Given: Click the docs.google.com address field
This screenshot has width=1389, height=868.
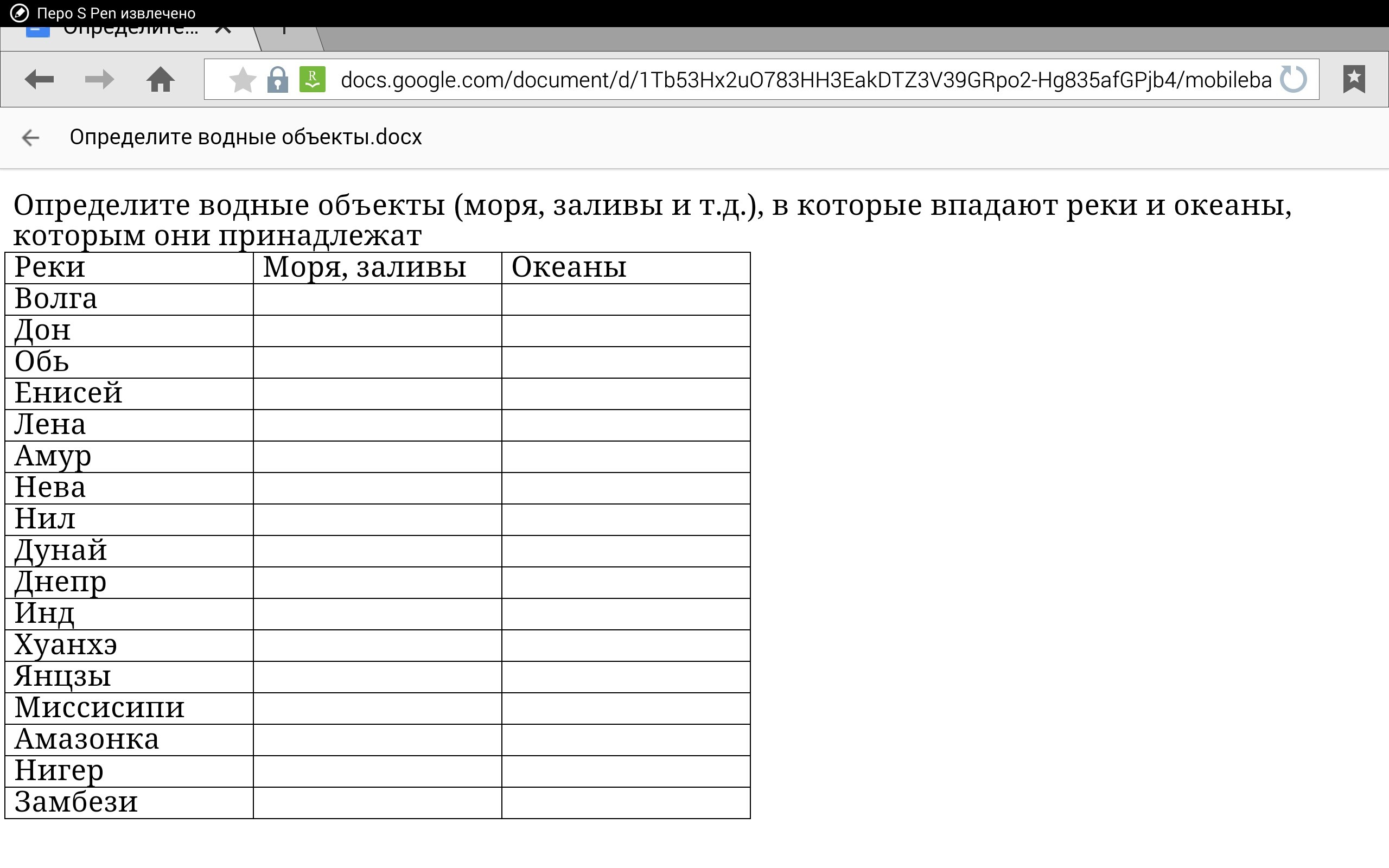Looking at the screenshot, I should click(x=804, y=79).
